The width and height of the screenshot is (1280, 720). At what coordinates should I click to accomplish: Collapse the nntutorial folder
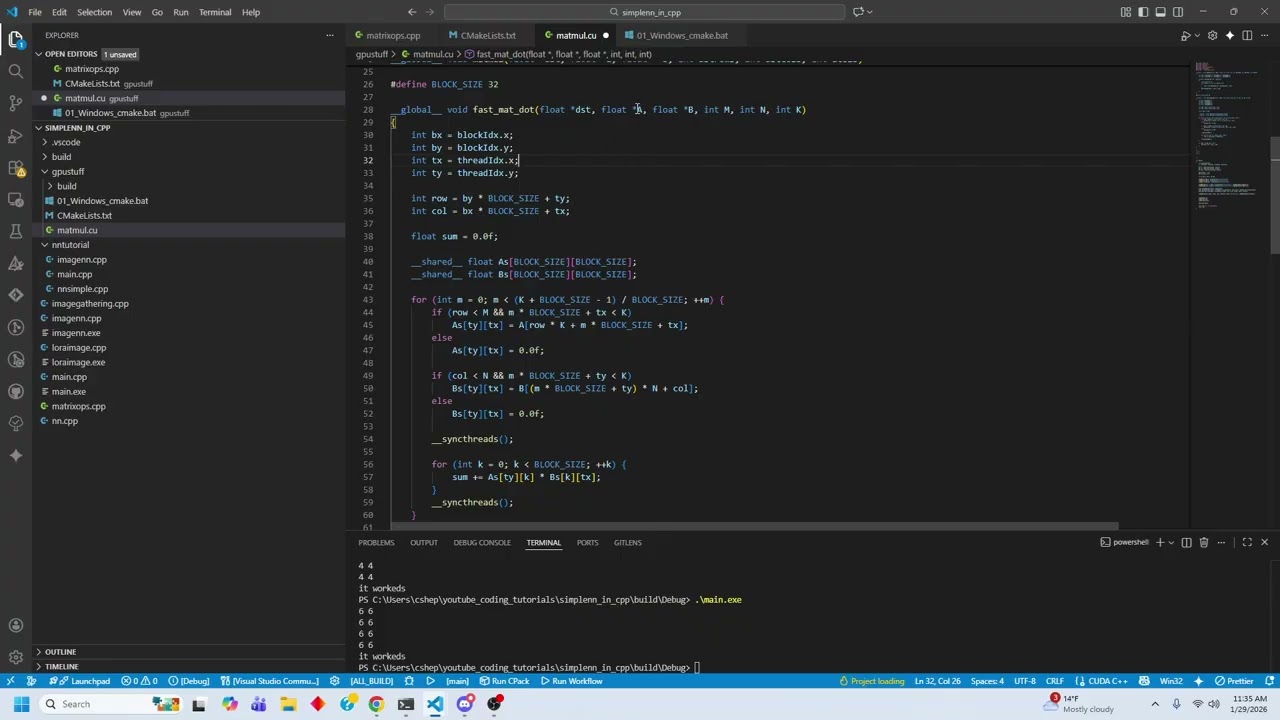coord(45,245)
